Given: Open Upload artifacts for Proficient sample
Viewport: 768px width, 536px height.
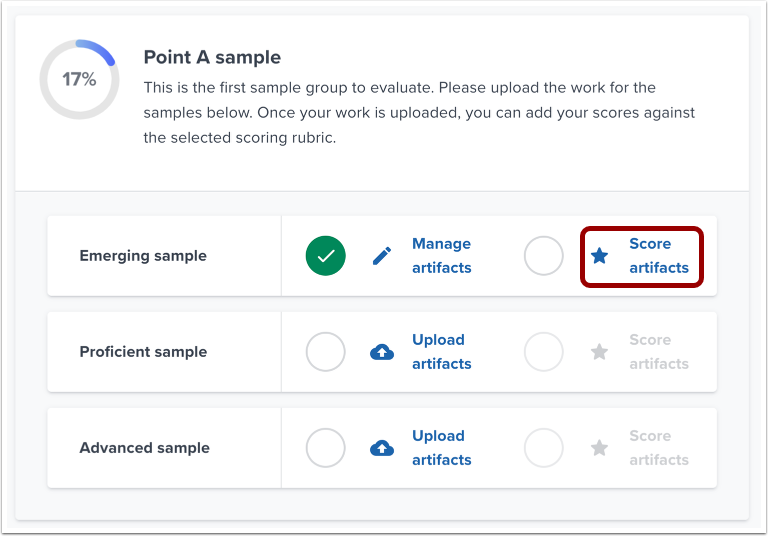Looking at the screenshot, I should [441, 352].
